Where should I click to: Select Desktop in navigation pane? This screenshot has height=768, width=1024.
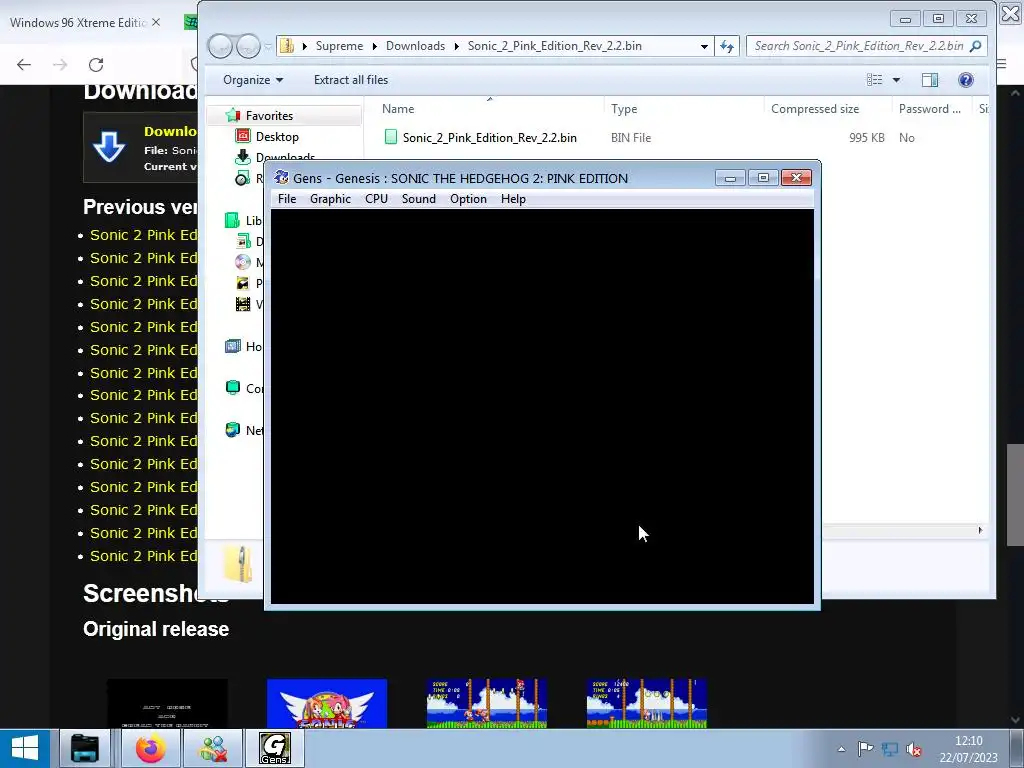click(277, 136)
